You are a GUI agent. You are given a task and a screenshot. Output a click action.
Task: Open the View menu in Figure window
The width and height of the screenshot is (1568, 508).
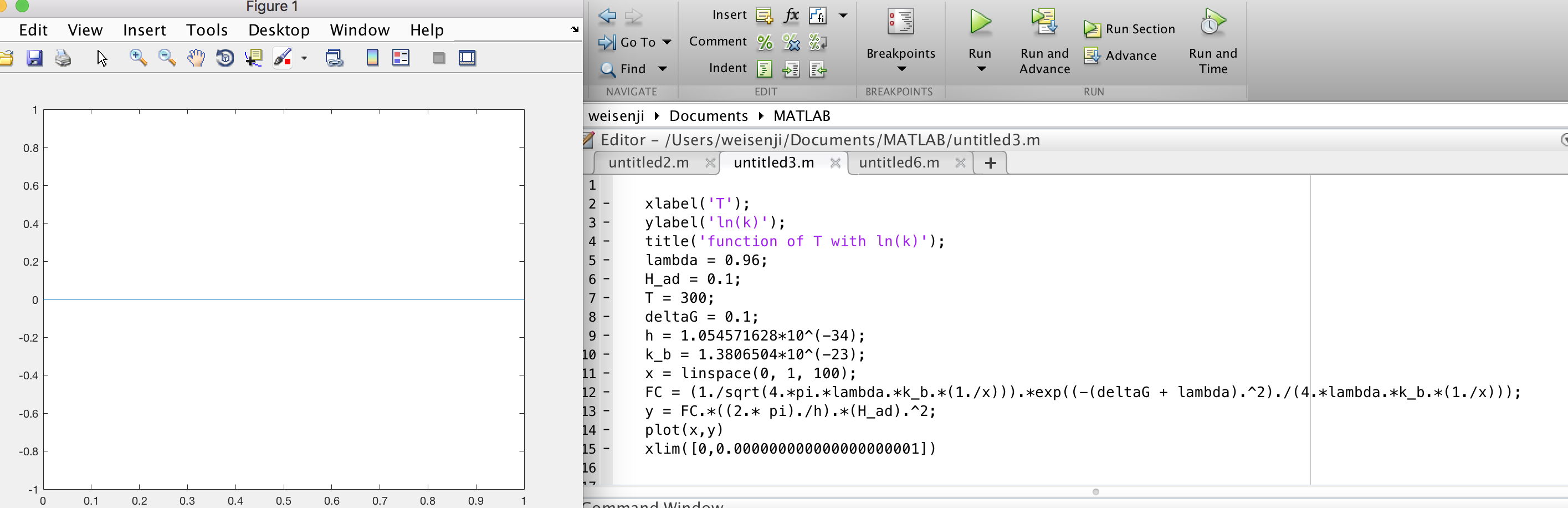pyautogui.click(x=85, y=30)
